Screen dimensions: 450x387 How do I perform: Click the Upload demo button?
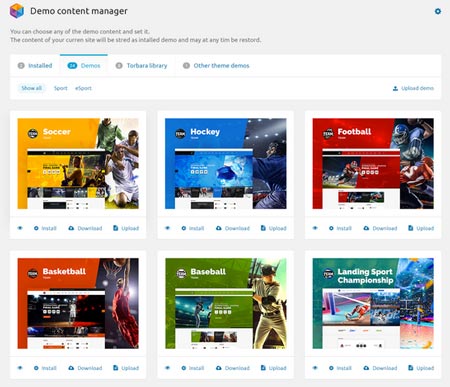[x=413, y=88]
